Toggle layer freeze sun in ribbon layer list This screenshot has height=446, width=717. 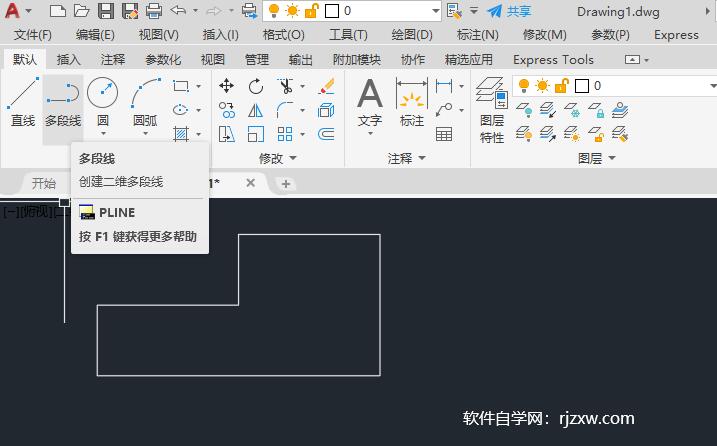click(542, 86)
